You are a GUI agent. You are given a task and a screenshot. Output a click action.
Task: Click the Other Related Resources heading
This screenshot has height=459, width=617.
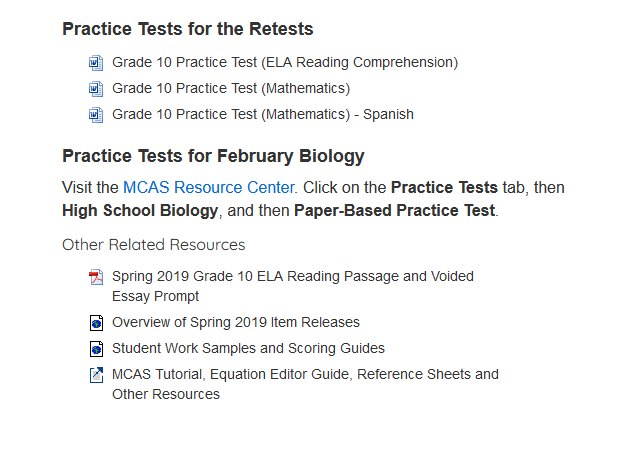153,245
